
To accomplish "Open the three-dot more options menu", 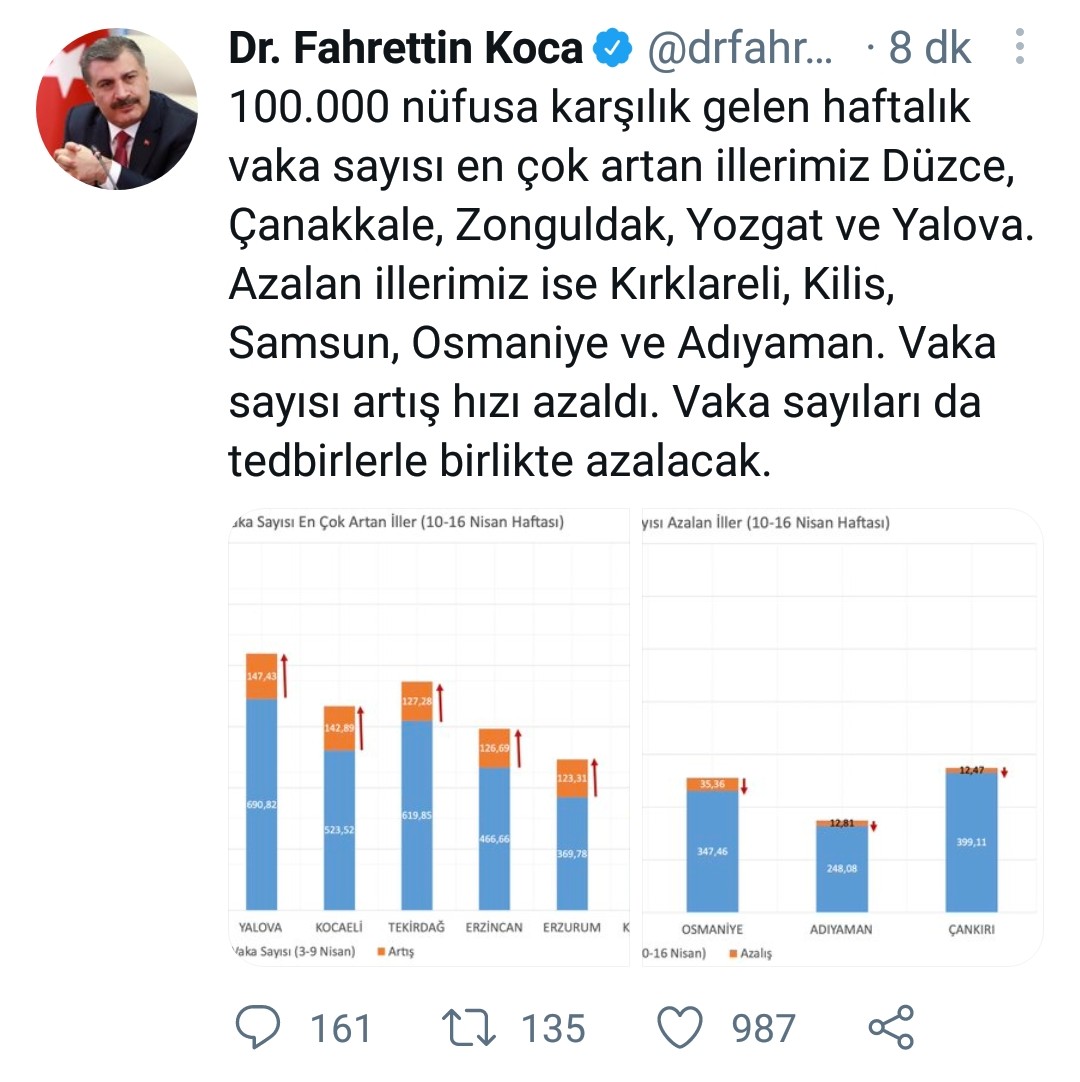I will 1019,47.
